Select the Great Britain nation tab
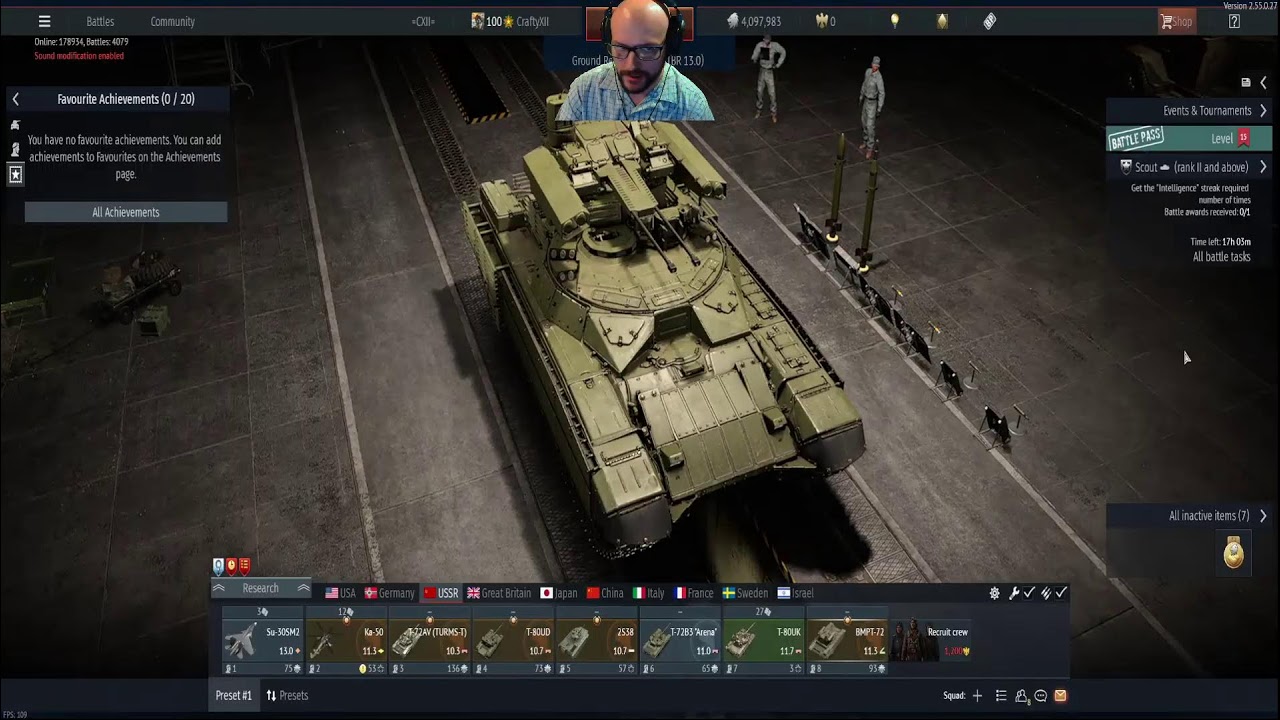The width and height of the screenshot is (1280, 720). (x=499, y=593)
